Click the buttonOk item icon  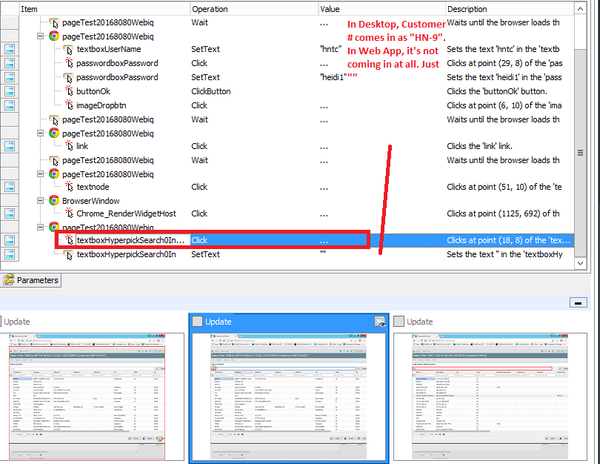pyautogui.click(x=68, y=90)
